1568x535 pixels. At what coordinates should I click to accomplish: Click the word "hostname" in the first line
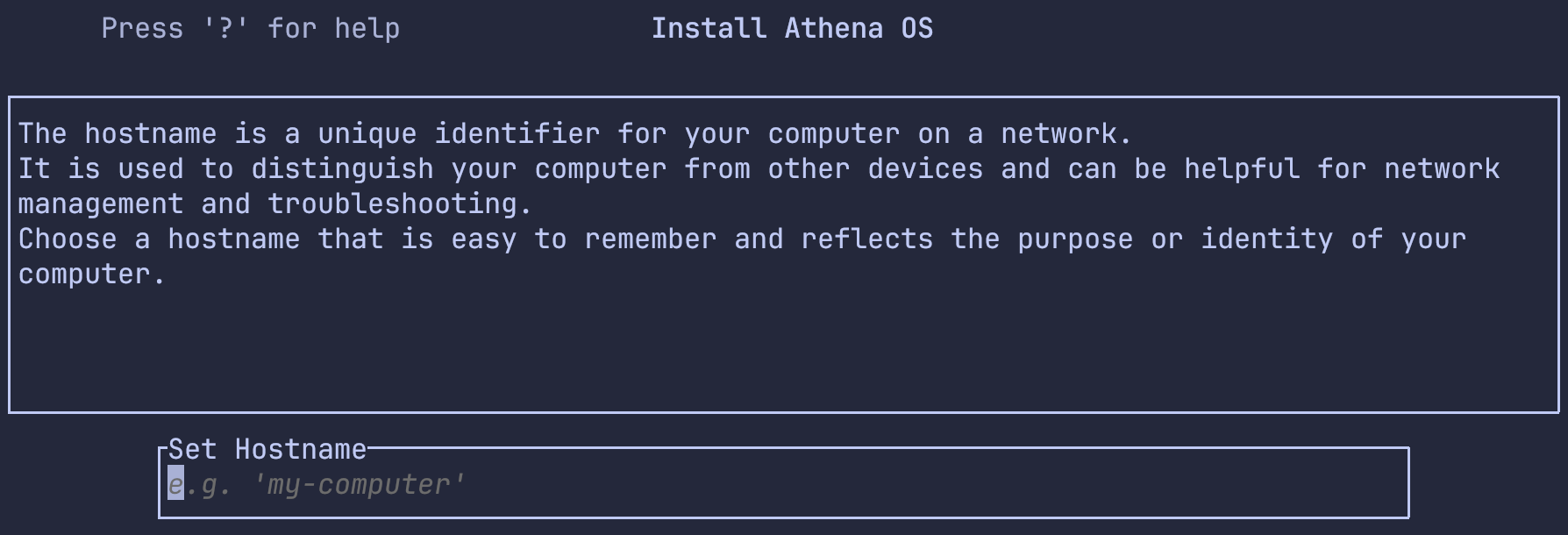pos(150,134)
